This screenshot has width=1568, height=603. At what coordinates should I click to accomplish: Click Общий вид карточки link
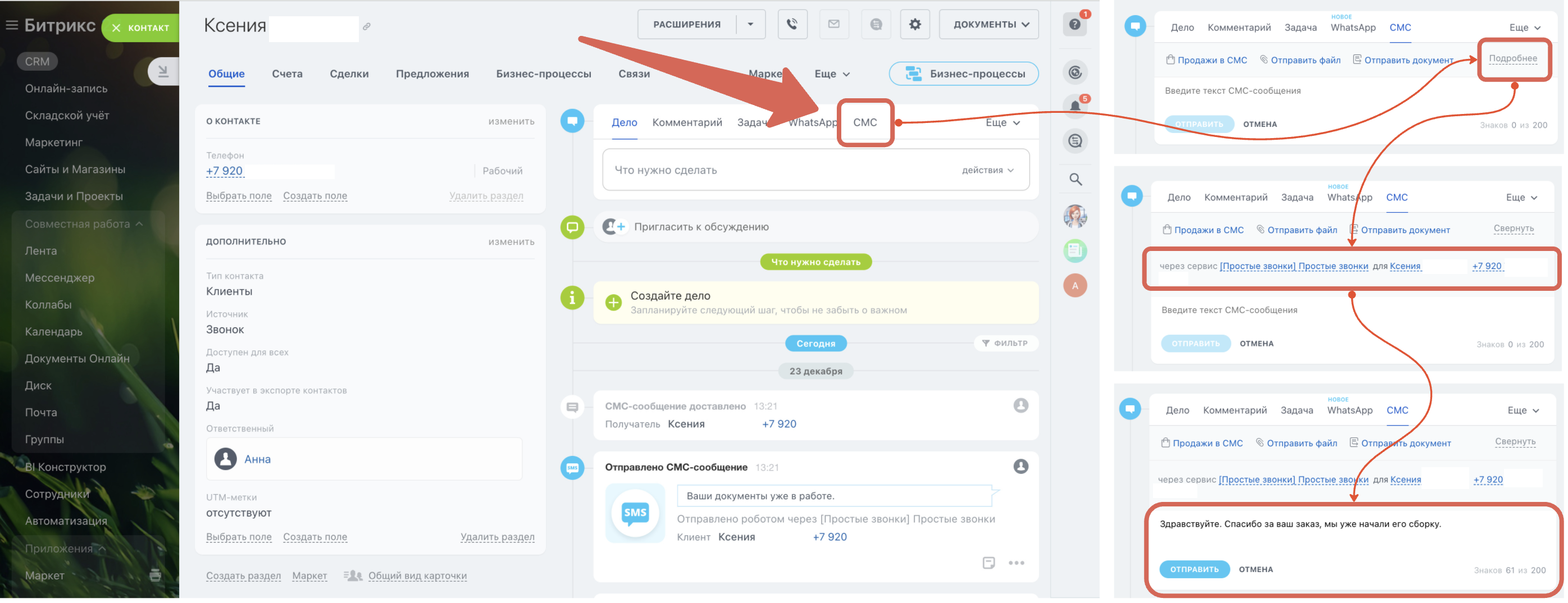418,575
